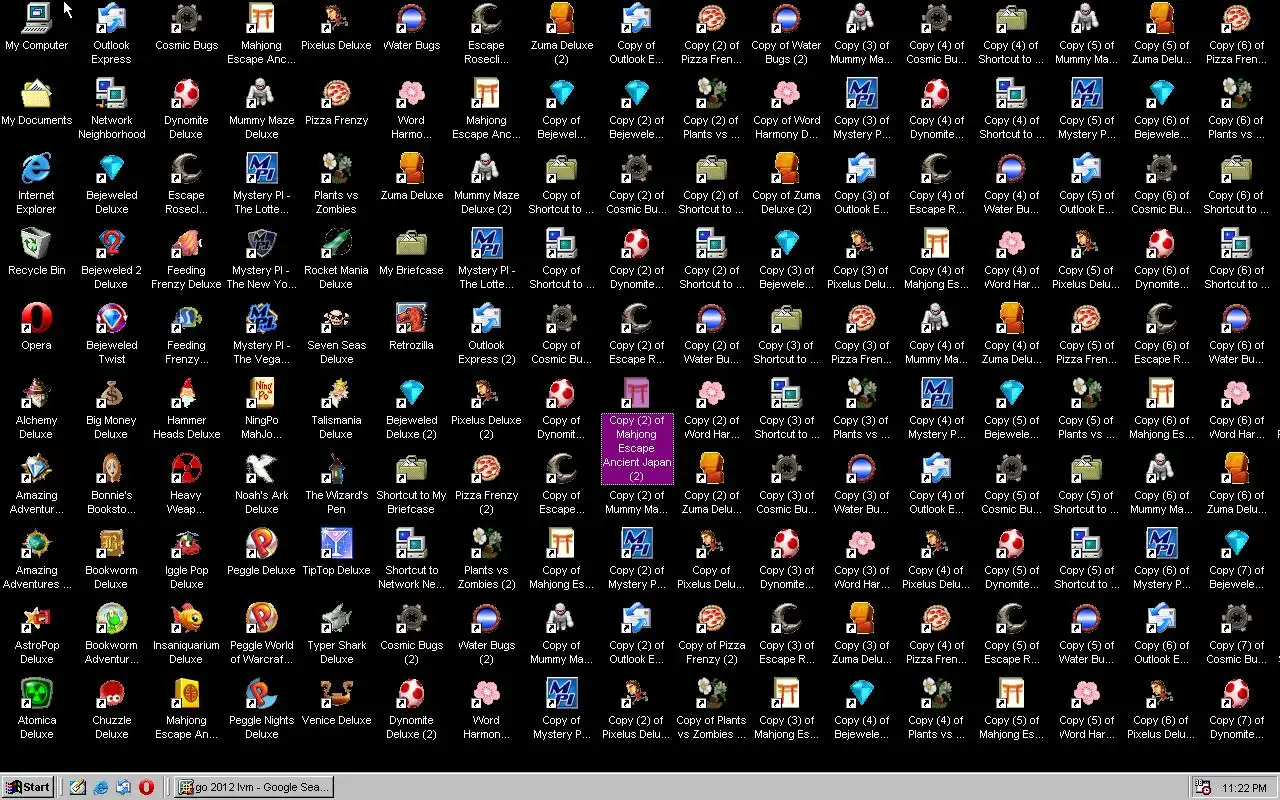
Task: Select the Noah's Ark Deluxe icon
Action: coord(262,485)
